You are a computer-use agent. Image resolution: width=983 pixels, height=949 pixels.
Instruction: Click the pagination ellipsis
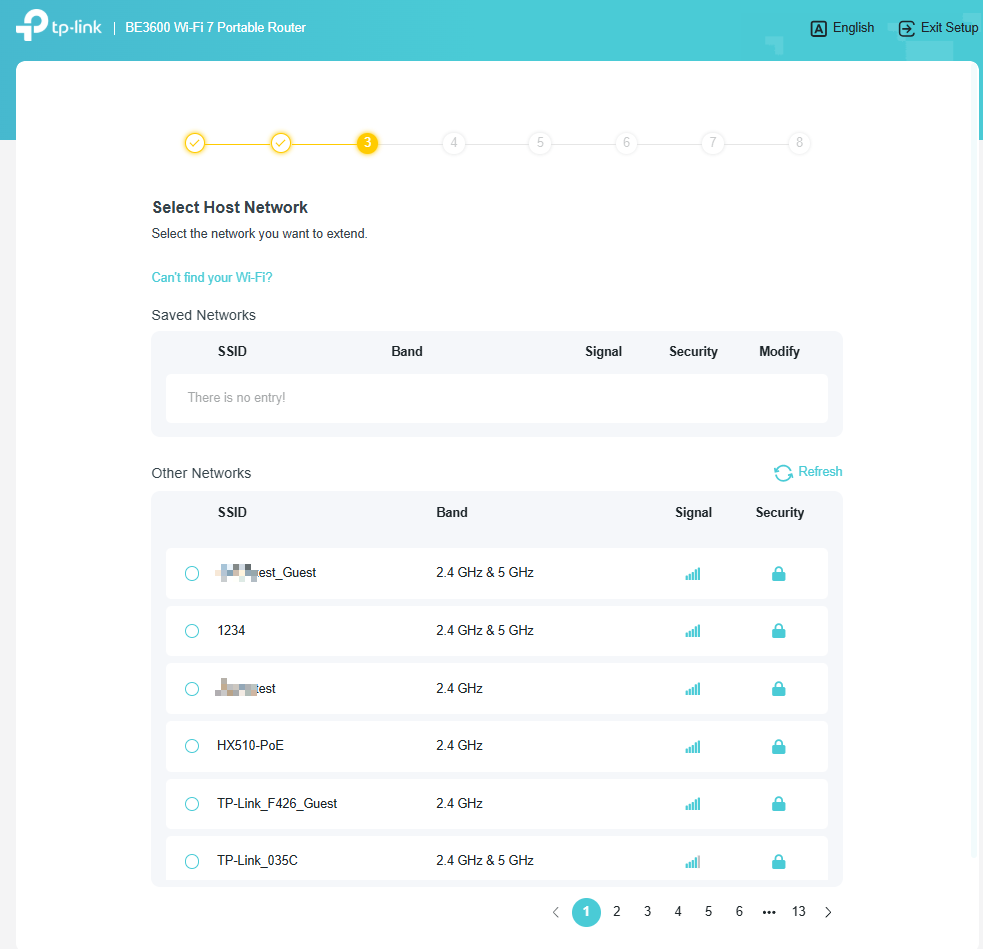(x=769, y=911)
